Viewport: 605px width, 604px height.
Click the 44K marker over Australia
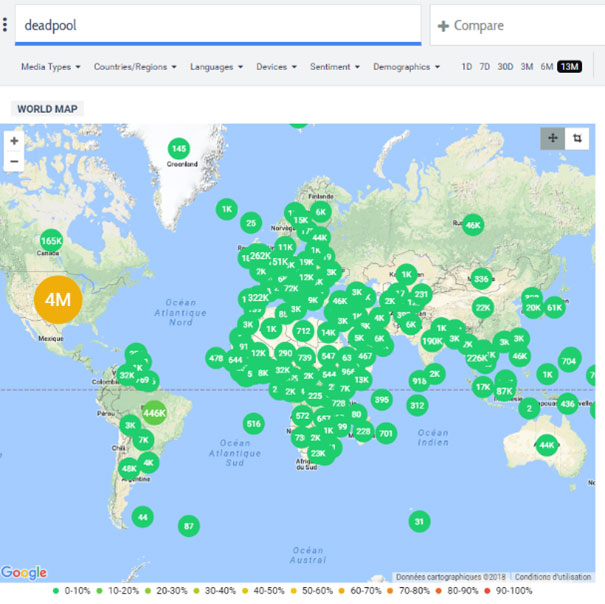click(x=546, y=445)
